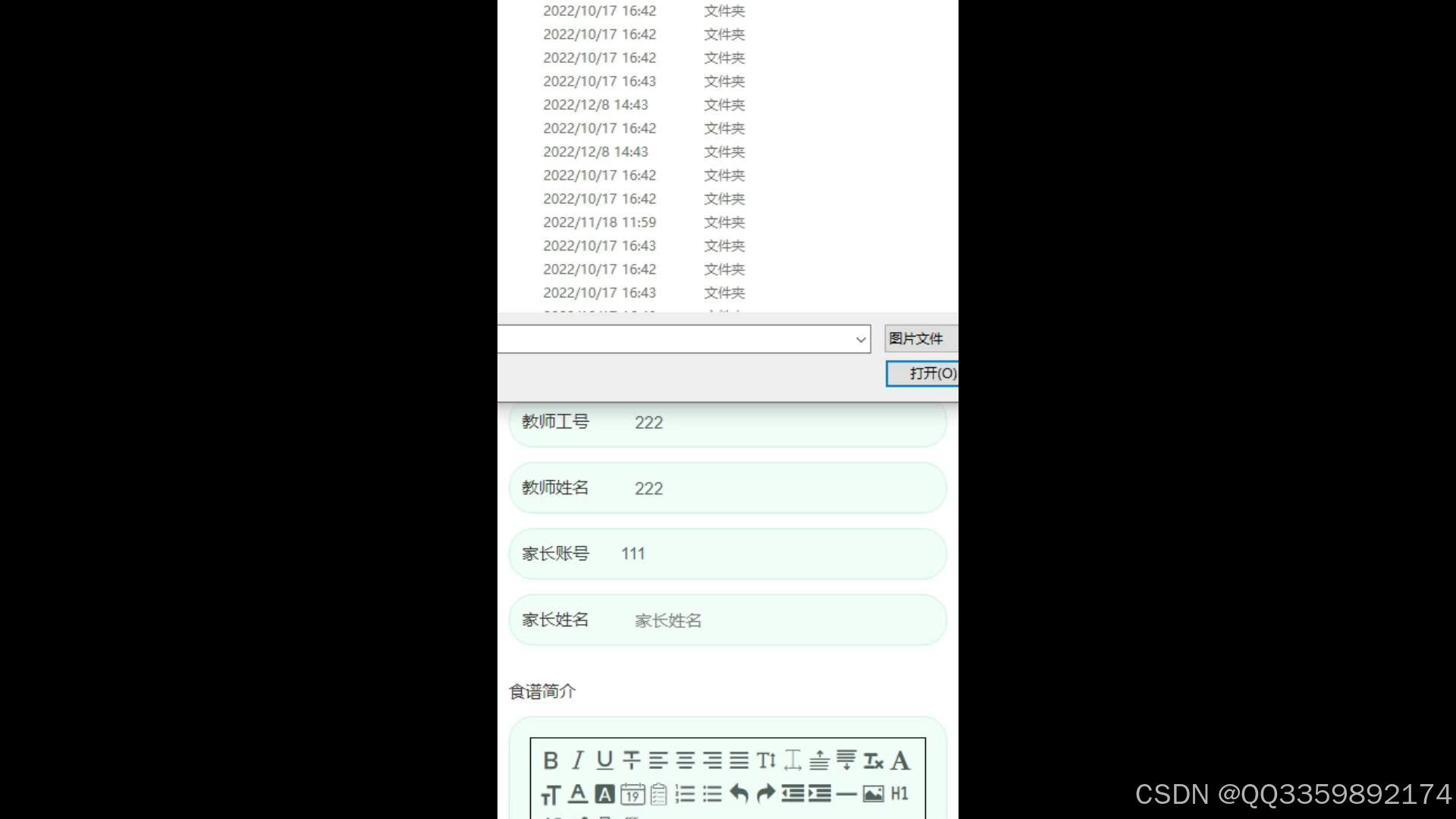Open the 图片文件 file type filter
The width and height of the screenshot is (1456, 819).
[x=921, y=338]
